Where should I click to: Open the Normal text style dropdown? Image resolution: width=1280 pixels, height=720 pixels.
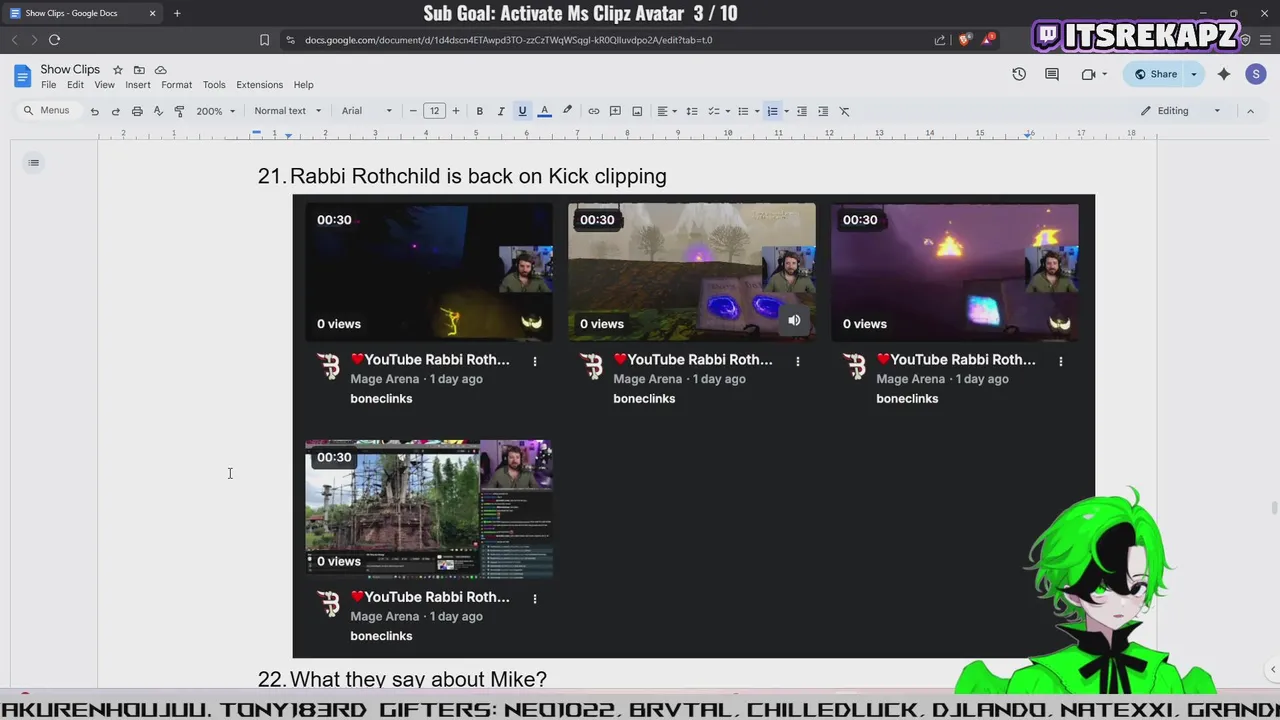click(x=287, y=111)
